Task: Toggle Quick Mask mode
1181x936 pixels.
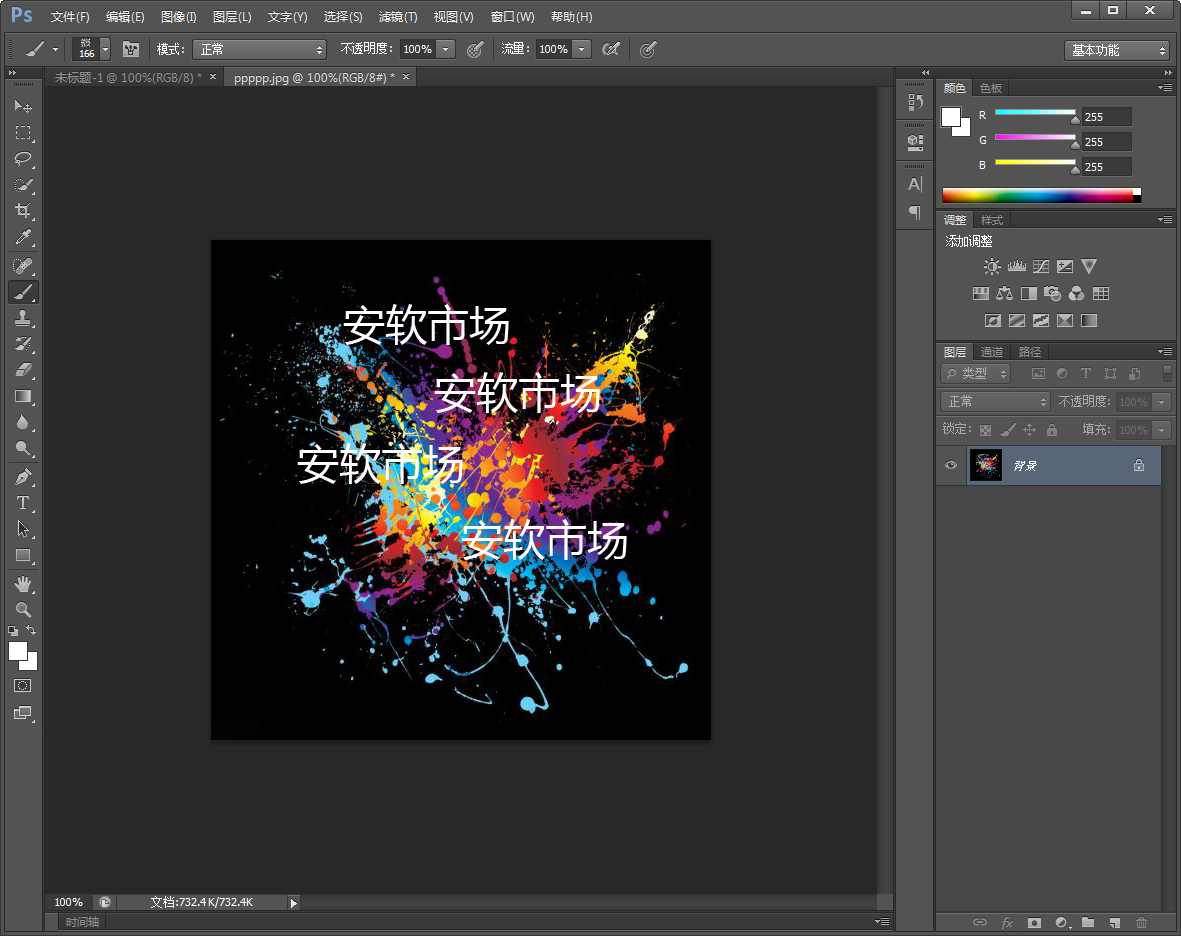Action: tap(23, 686)
